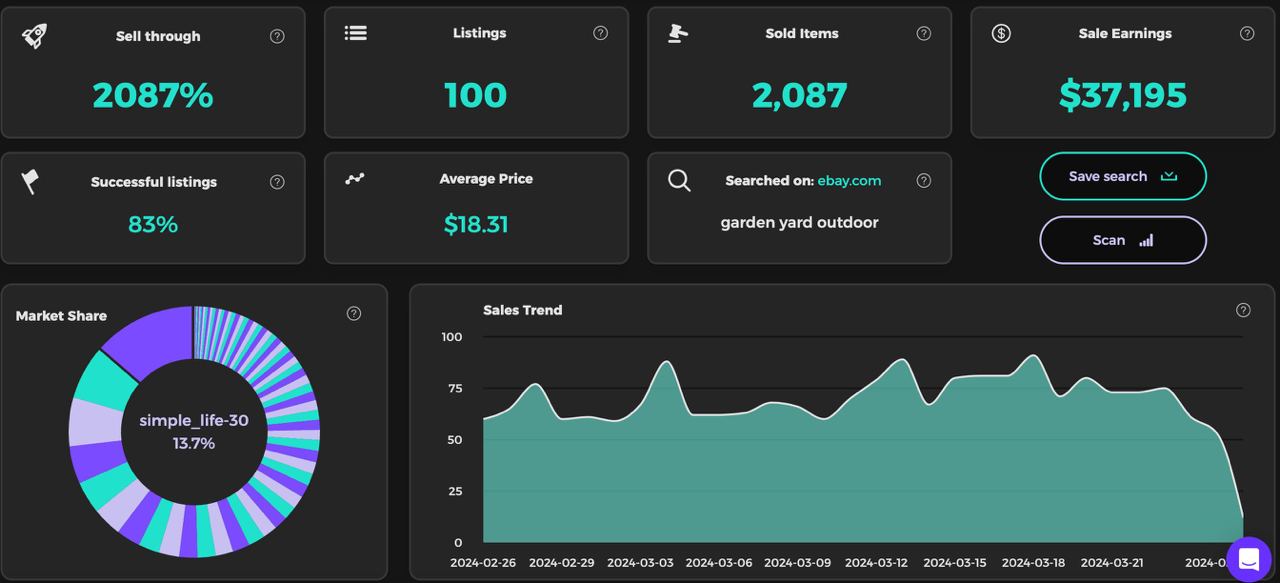Click the magnifier icon in Searched on card
This screenshot has width=1280, height=583.
pyautogui.click(x=679, y=181)
